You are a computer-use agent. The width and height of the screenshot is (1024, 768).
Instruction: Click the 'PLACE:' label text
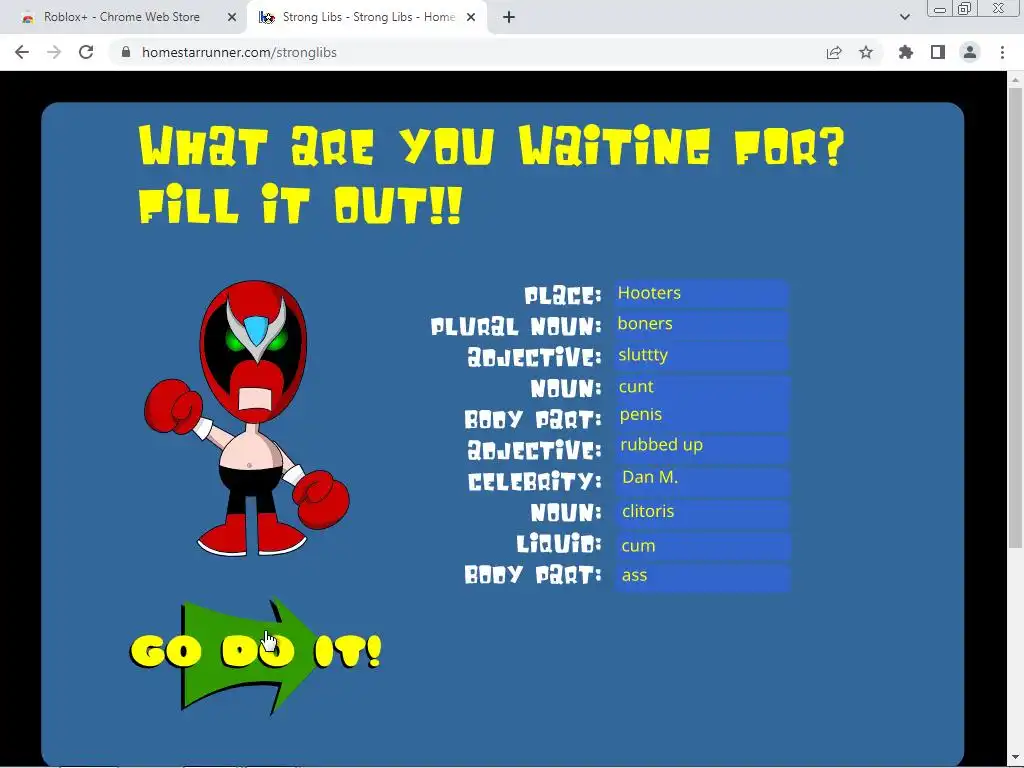(563, 295)
